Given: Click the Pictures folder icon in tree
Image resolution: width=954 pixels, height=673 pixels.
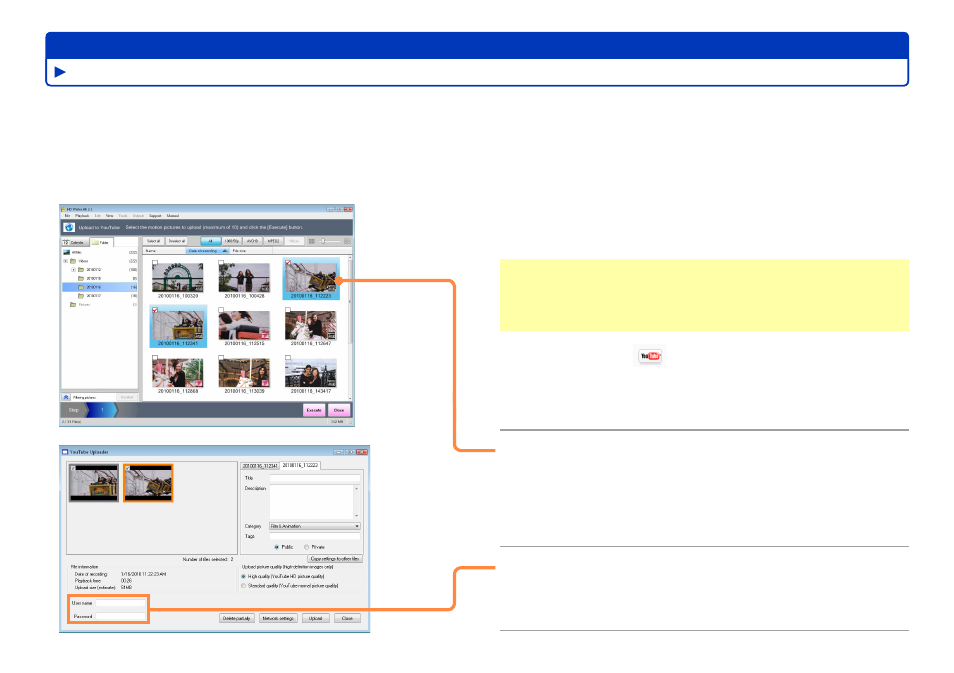Looking at the screenshot, I should [x=73, y=304].
